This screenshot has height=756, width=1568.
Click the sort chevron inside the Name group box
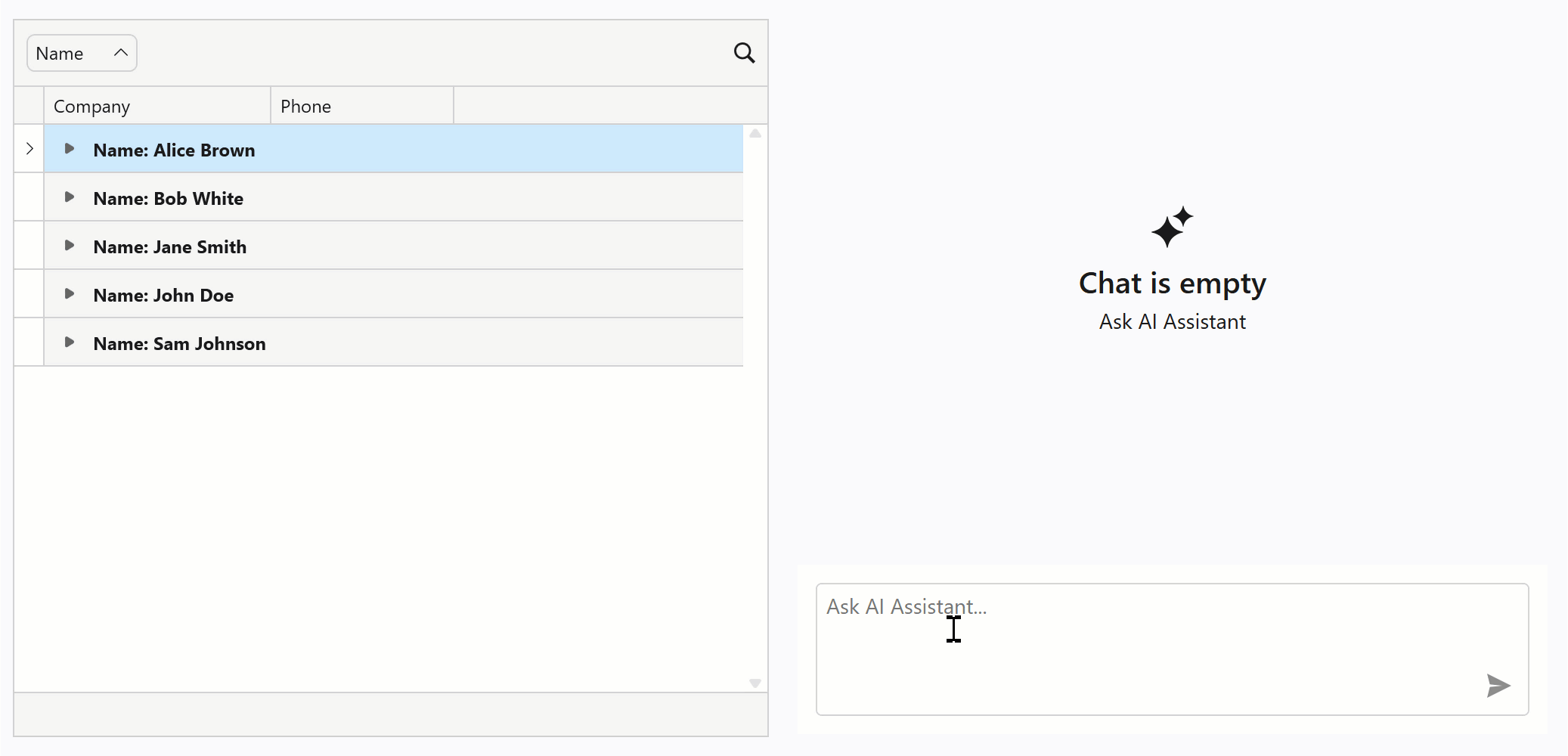(119, 53)
